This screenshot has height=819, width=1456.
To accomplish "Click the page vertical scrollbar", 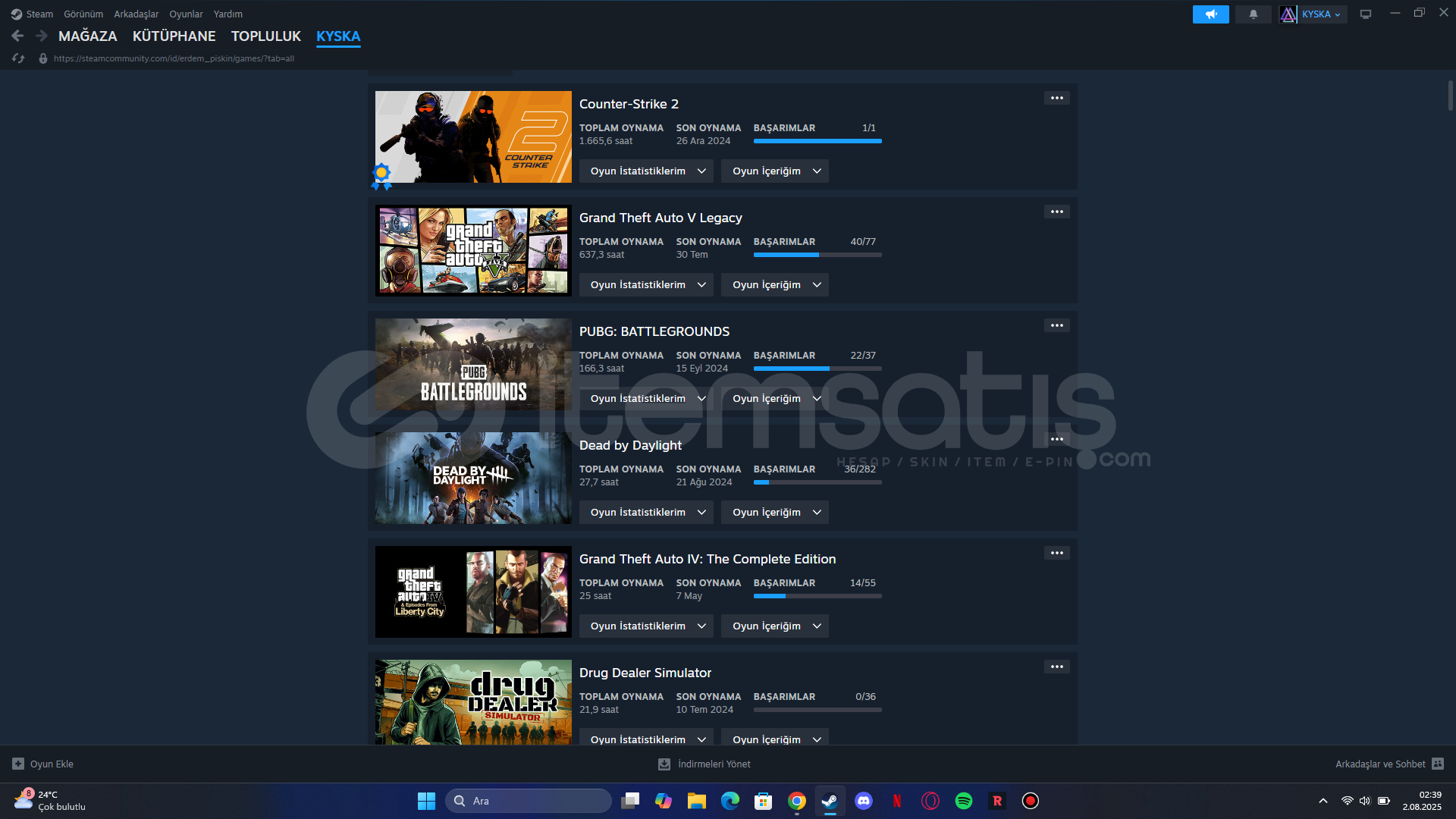I will (1450, 96).
